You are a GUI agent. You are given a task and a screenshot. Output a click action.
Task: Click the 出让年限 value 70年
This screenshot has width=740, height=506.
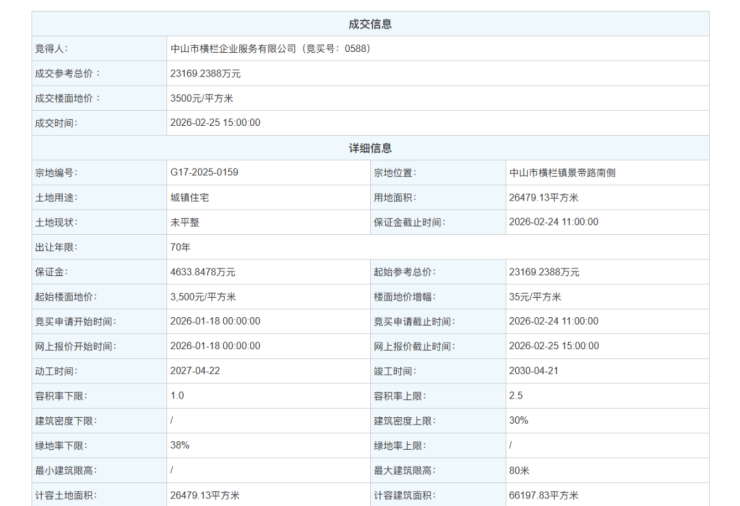[x=181, y=247]
